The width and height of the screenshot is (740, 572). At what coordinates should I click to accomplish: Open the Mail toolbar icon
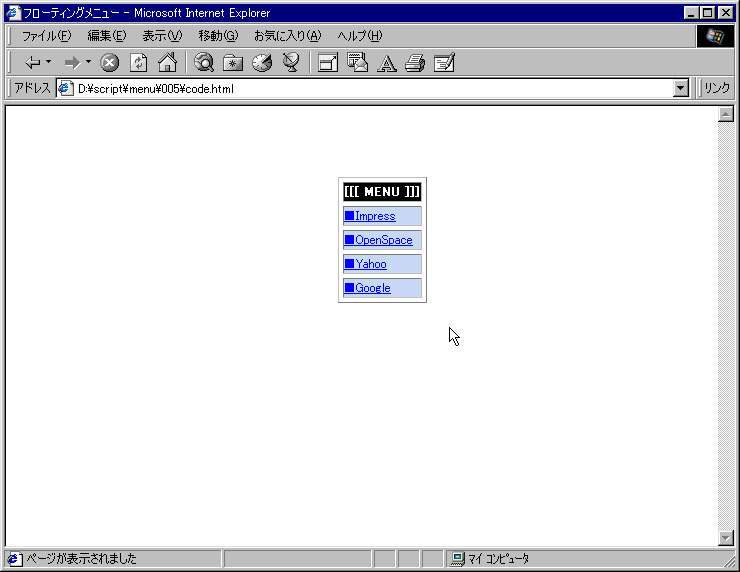click(357, 62)
